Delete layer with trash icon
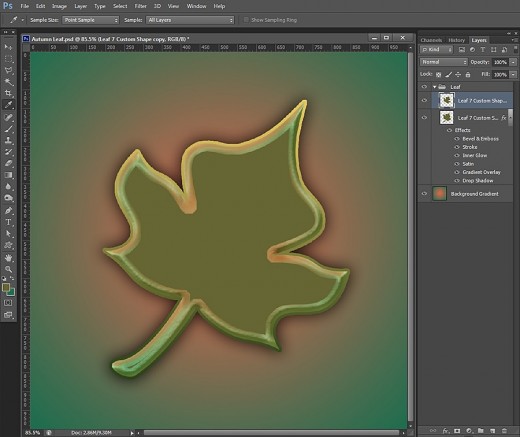 504,431
